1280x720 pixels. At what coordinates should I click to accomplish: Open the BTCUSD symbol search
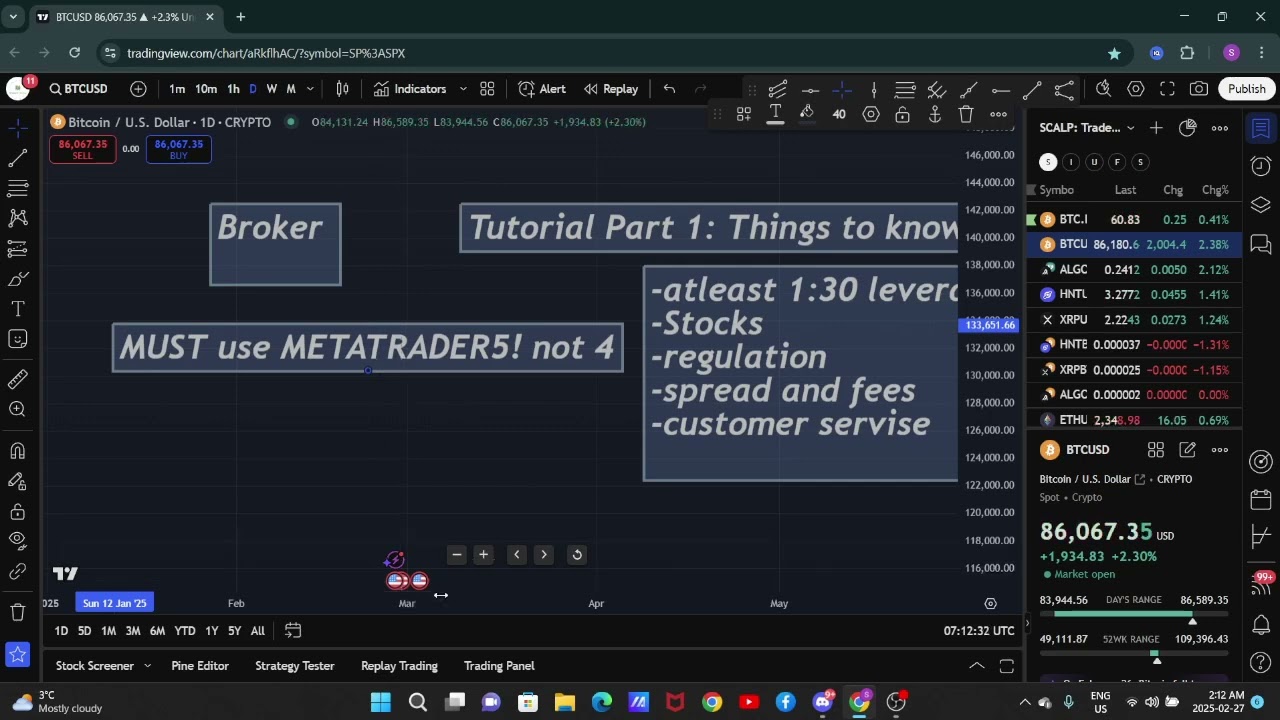[79, 89]
